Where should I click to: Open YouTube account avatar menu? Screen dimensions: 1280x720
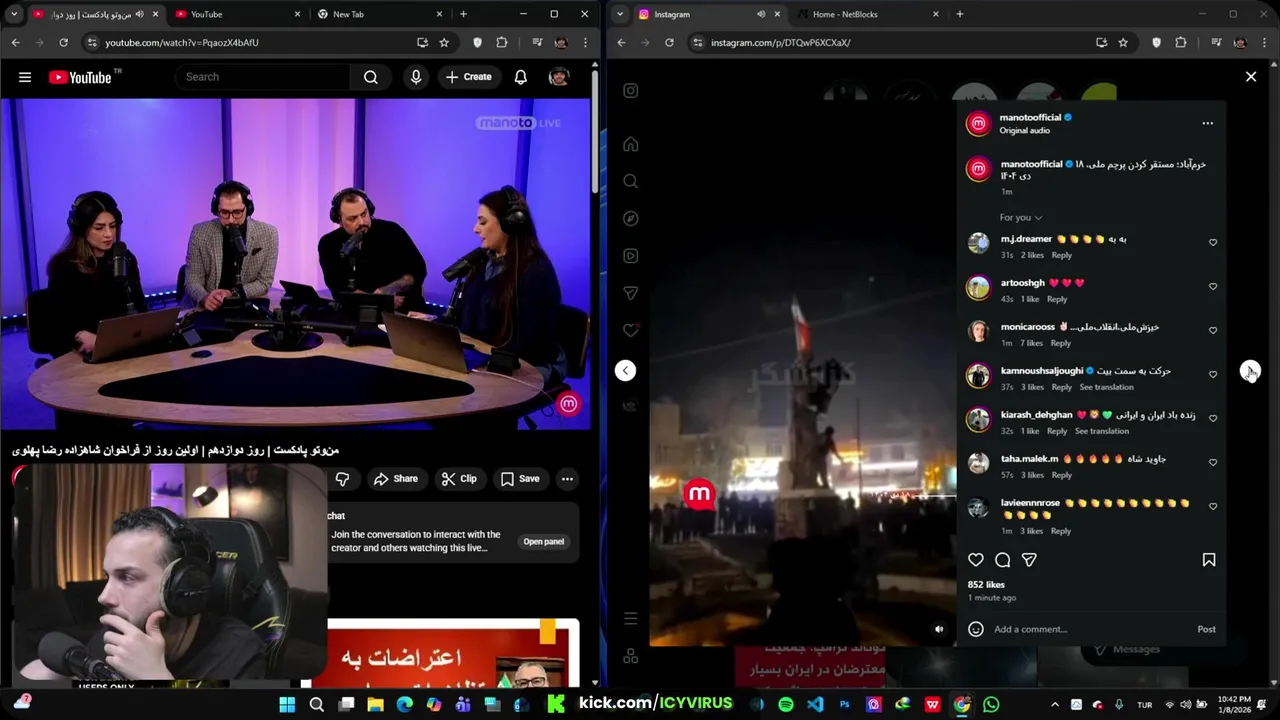click(559, 77)
